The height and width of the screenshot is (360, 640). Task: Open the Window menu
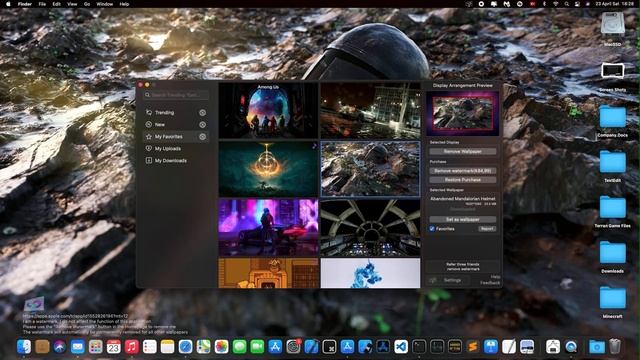tap(104, 4)
